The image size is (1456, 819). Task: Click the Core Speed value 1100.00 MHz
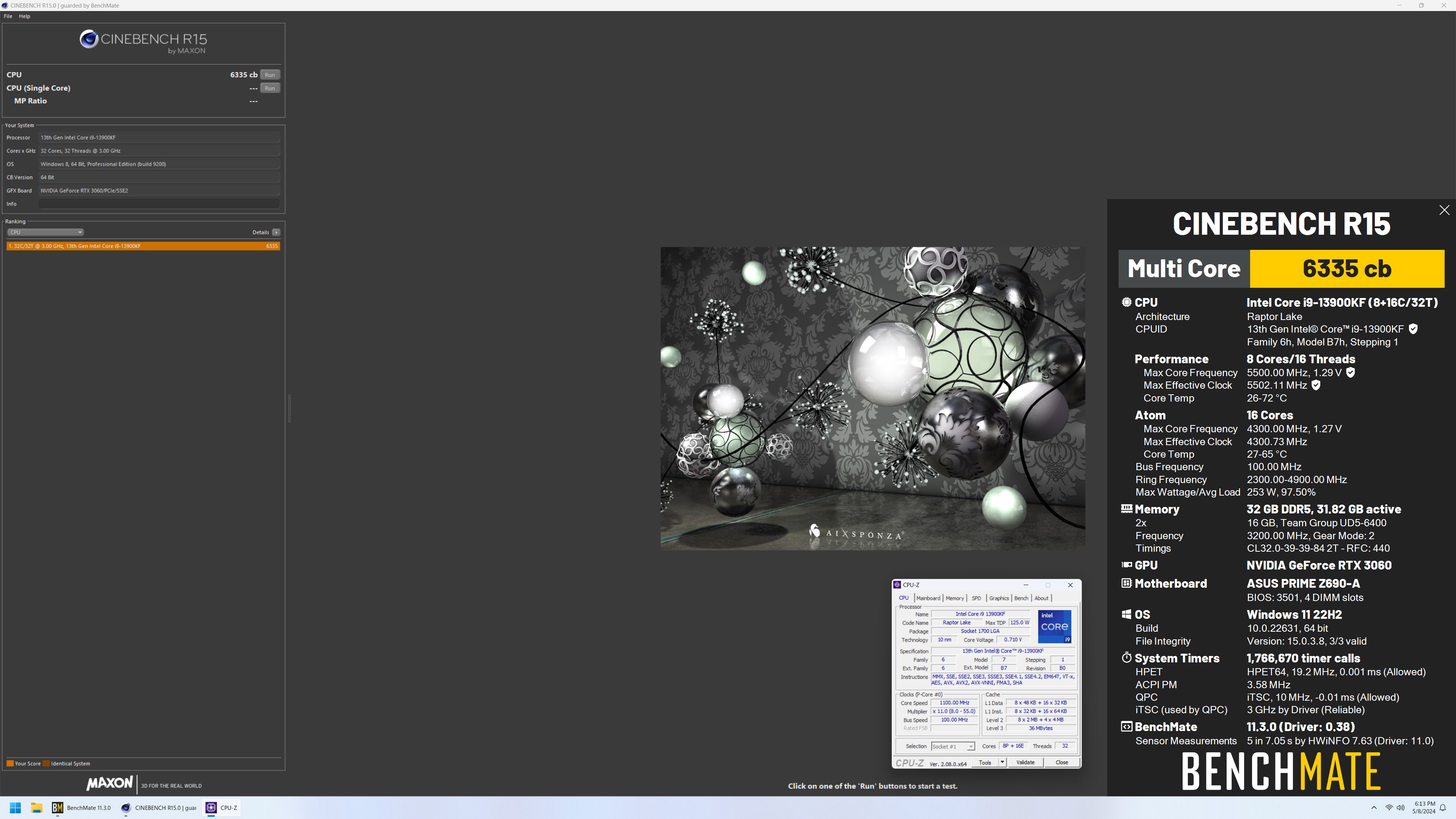pos(954,703)
